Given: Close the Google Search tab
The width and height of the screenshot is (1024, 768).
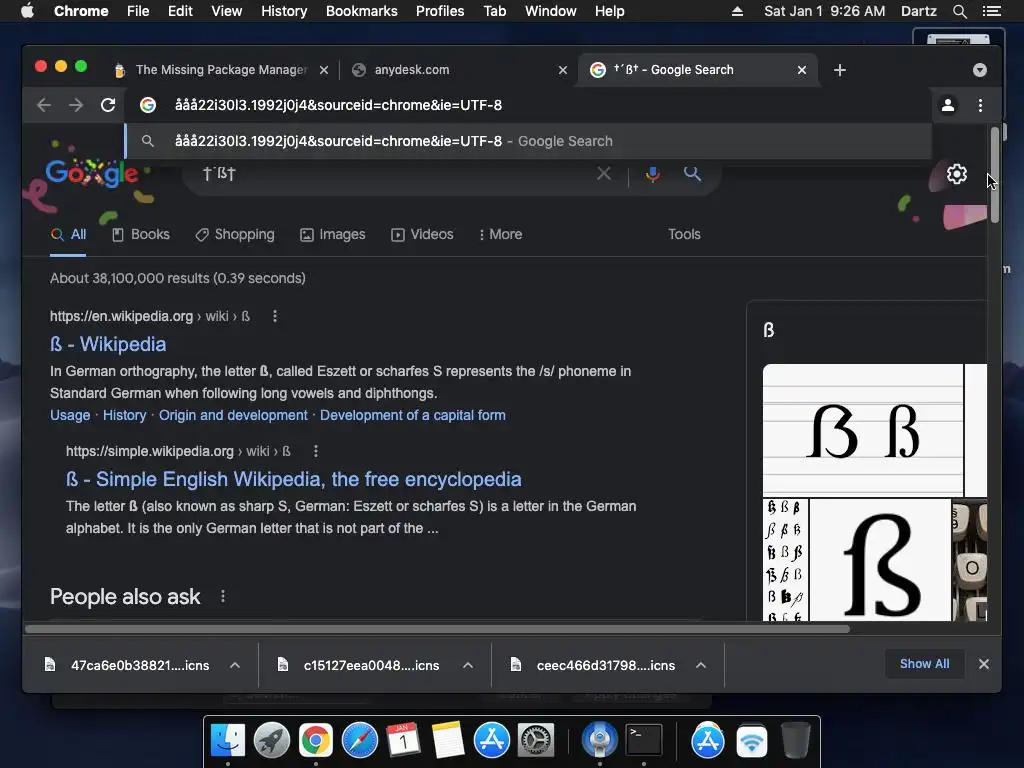Looking at the screenshot, I should [802, 70].
